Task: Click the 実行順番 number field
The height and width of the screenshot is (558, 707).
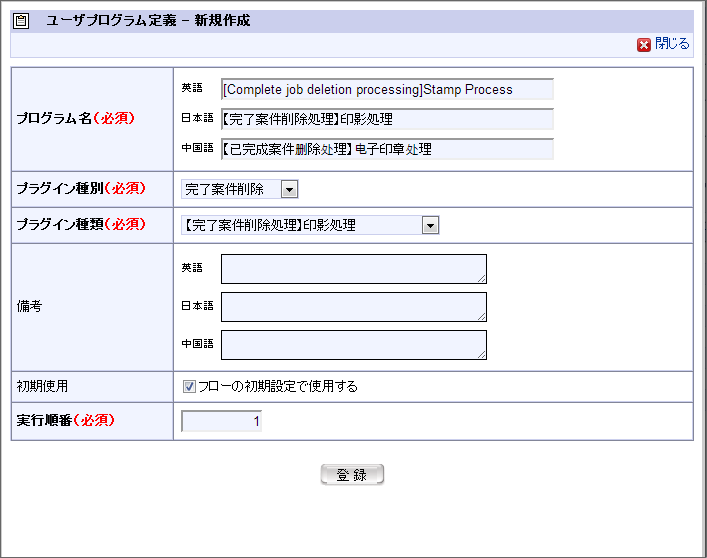Action: [222, 422]
